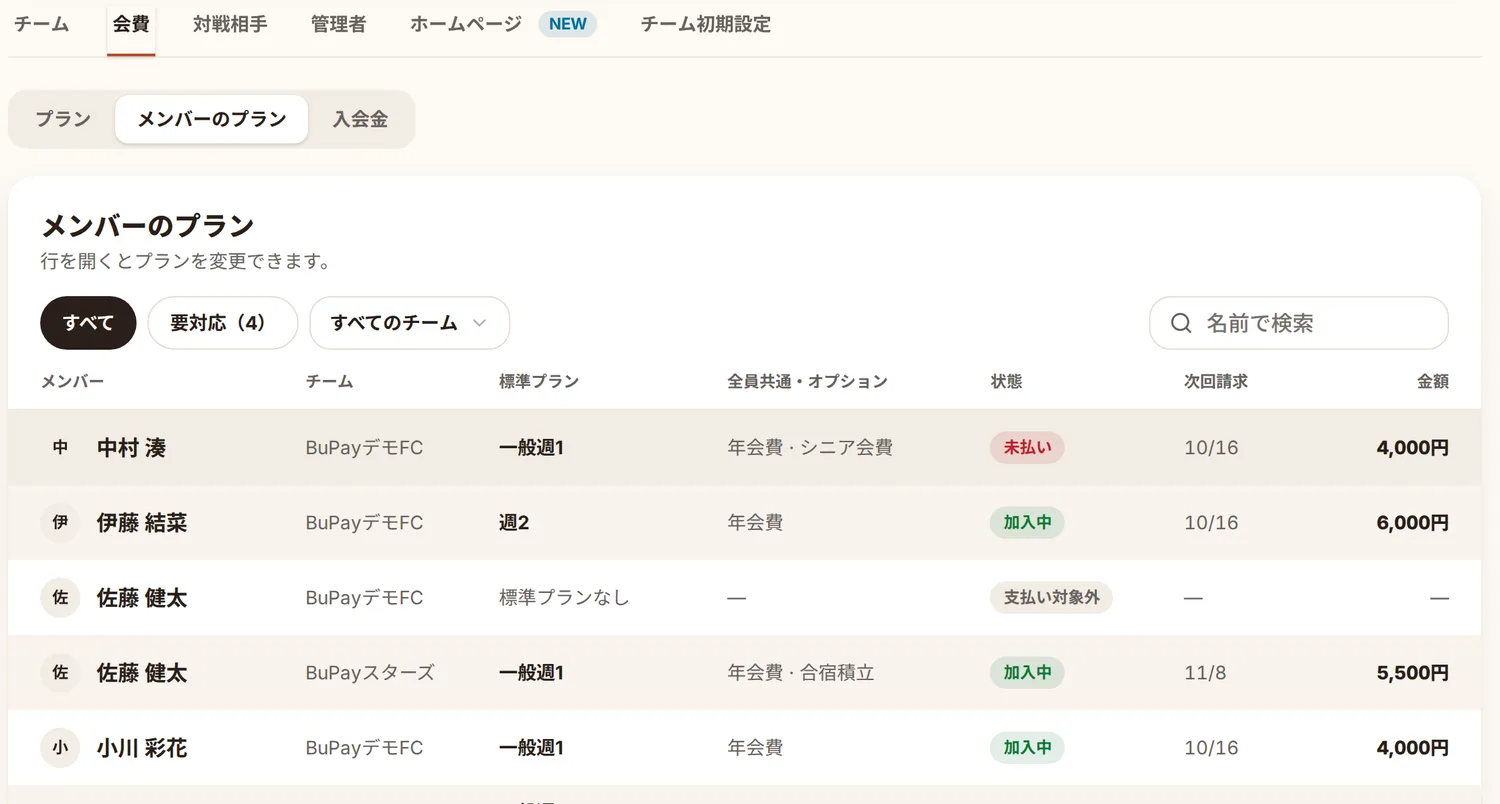Click the 小 avatar beside 小川 彩花
This screenshot has height=804, width=1500.
click(x=60, y=748)
